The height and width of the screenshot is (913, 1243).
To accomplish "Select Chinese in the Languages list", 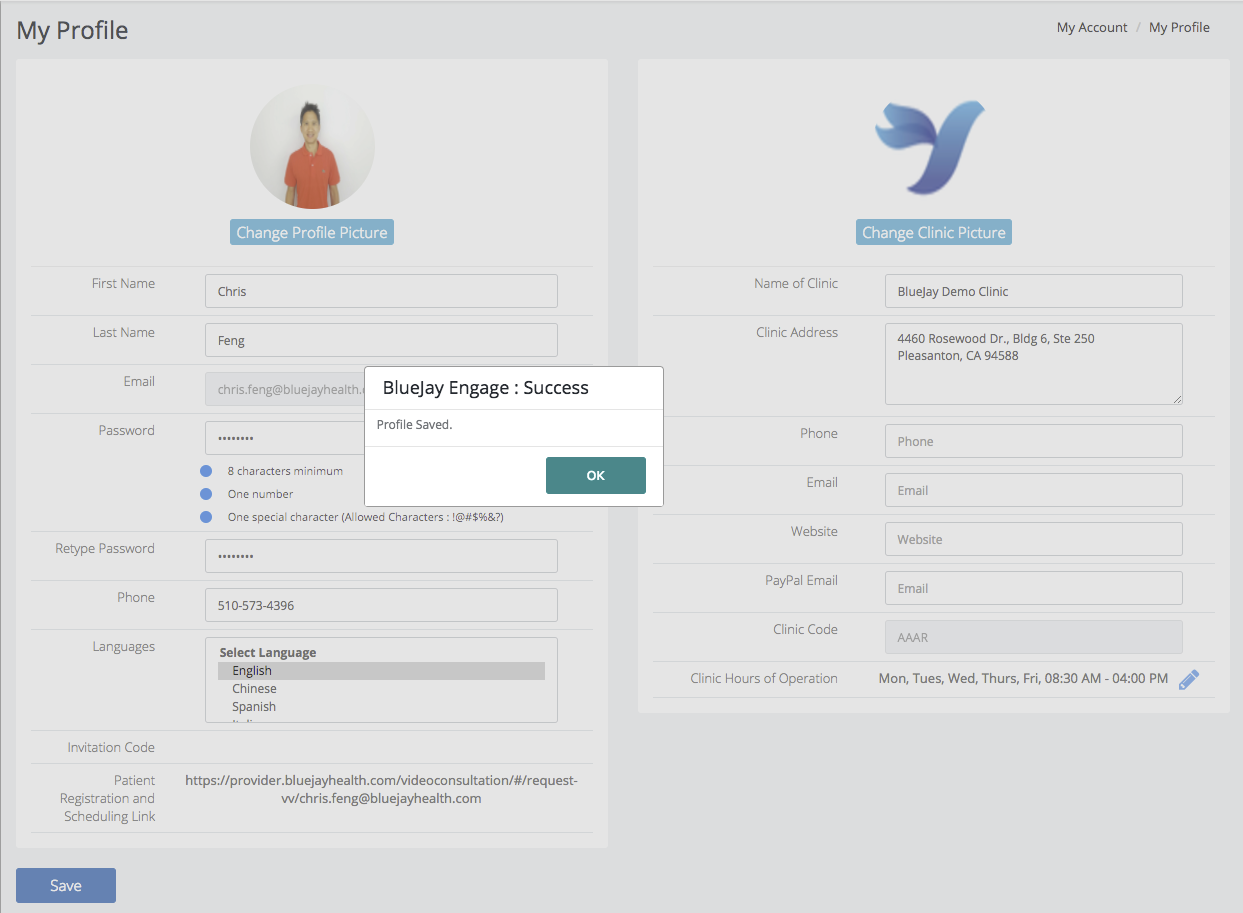I will (x=381, y=689).
